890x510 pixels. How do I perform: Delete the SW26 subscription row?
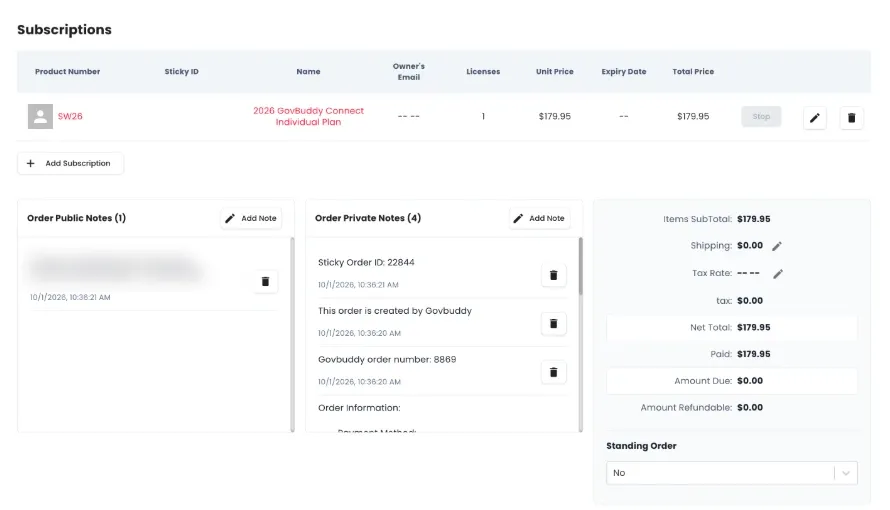pos(851,117)
